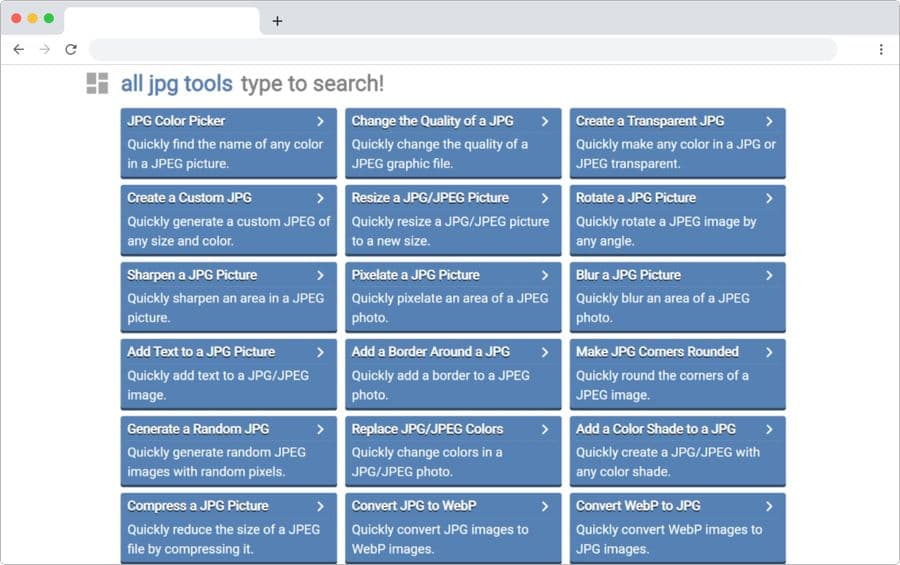Click chevron on Replace JPG/JPEG Colors card
Screen dimensions: 900x565
(545, 429)
